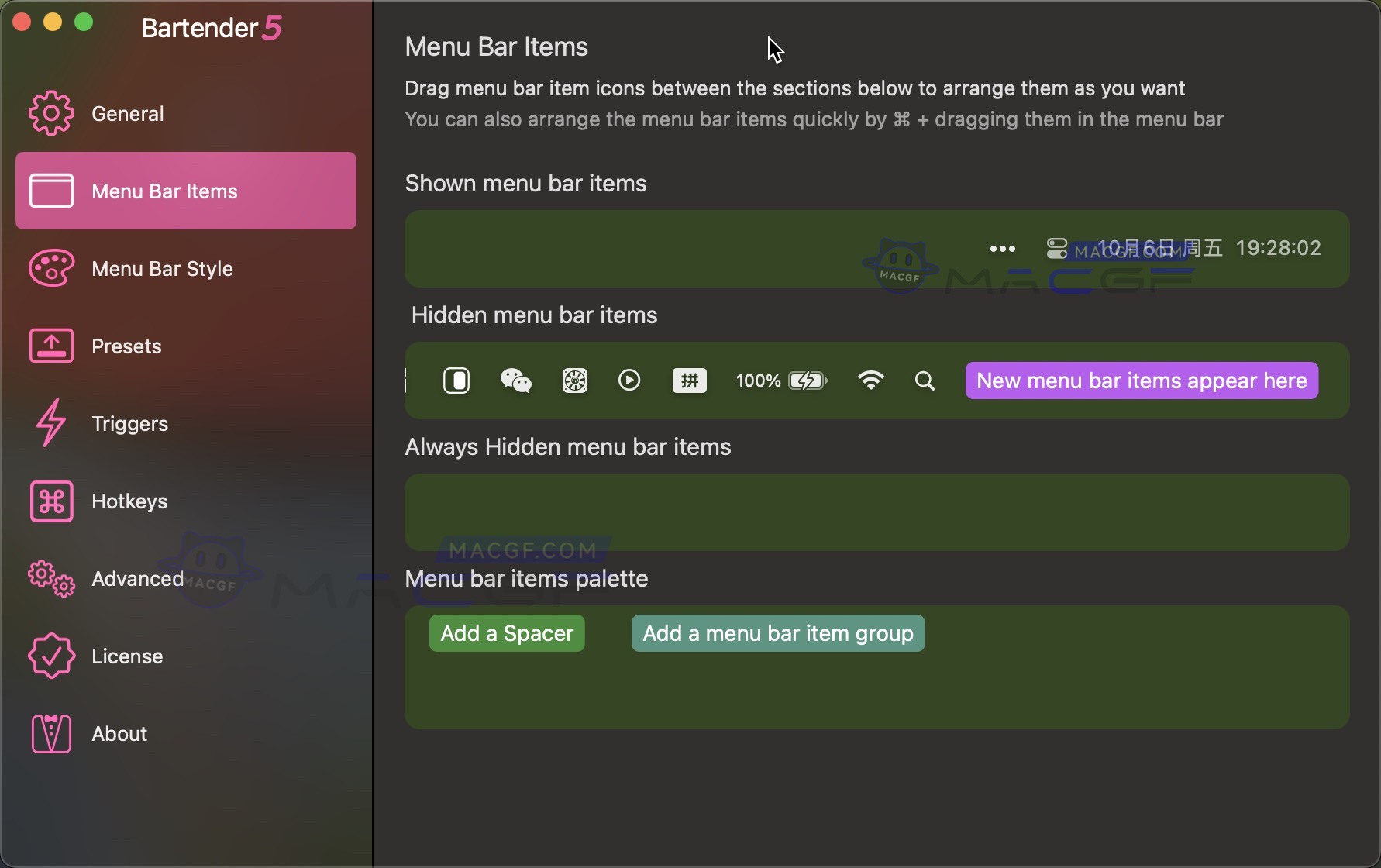
Task: Go to the Triggers section
Action: [x=129, y=424]
